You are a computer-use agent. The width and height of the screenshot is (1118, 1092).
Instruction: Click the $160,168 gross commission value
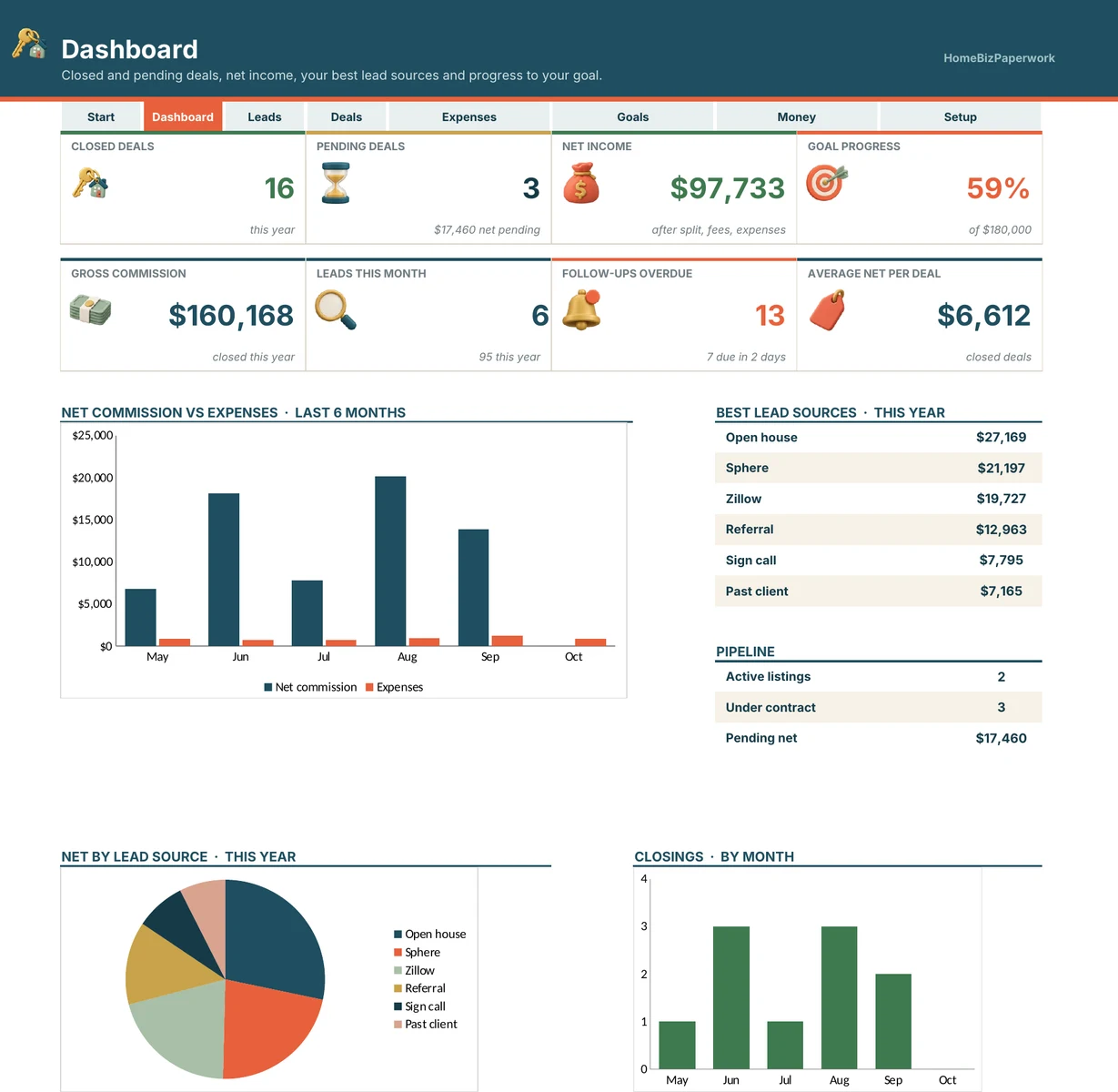231,316
